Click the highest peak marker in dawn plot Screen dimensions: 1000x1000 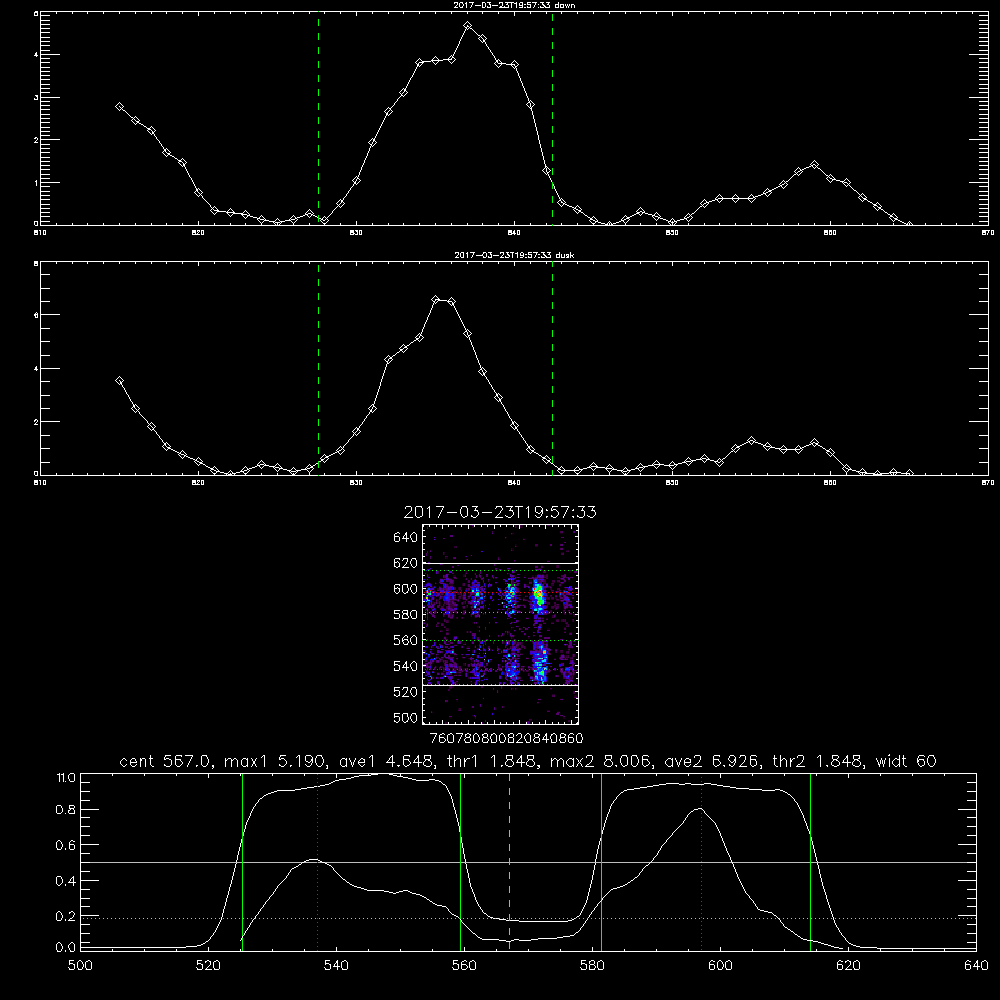467,26
